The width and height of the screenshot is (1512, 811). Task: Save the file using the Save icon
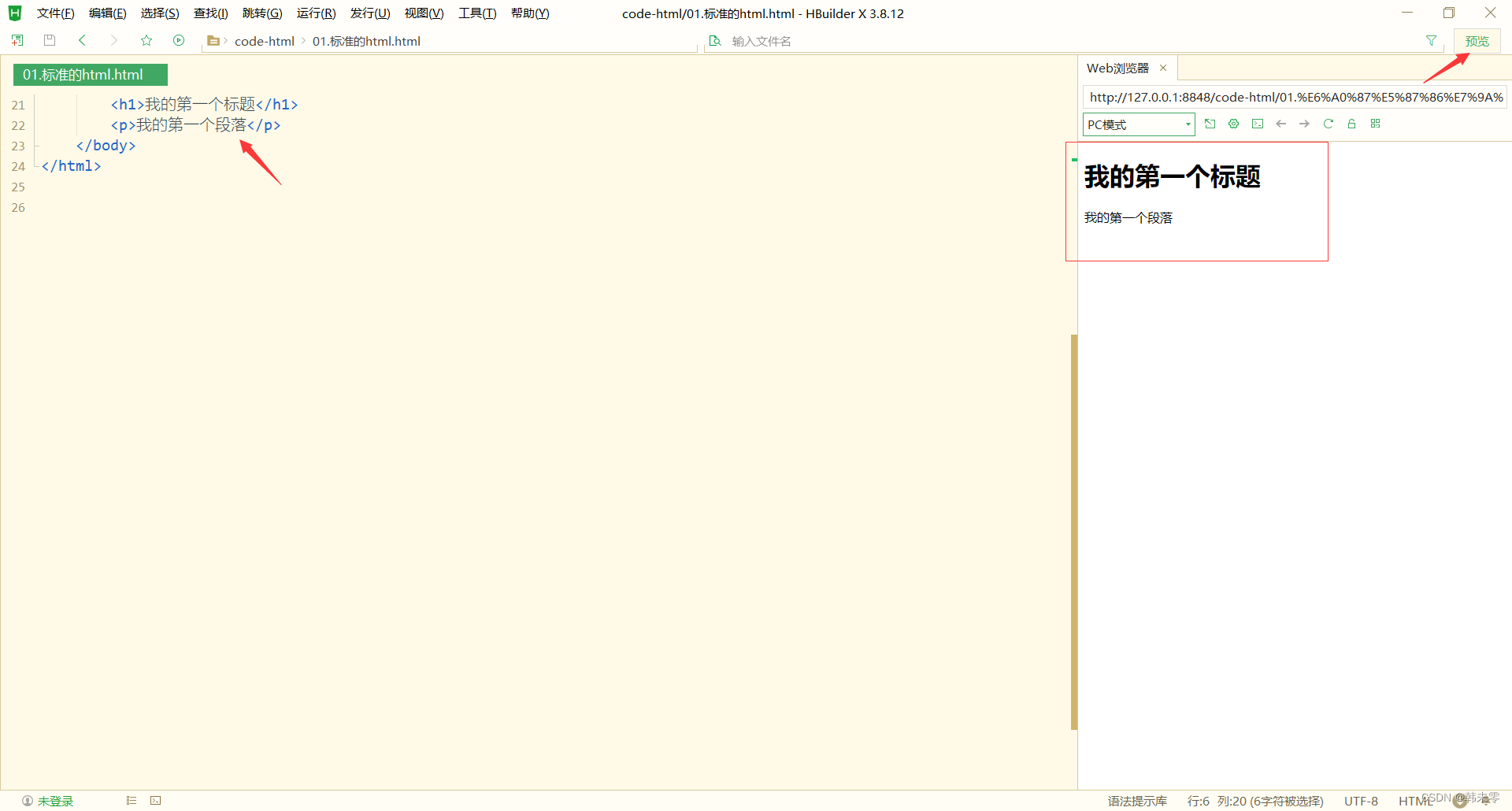49,39
